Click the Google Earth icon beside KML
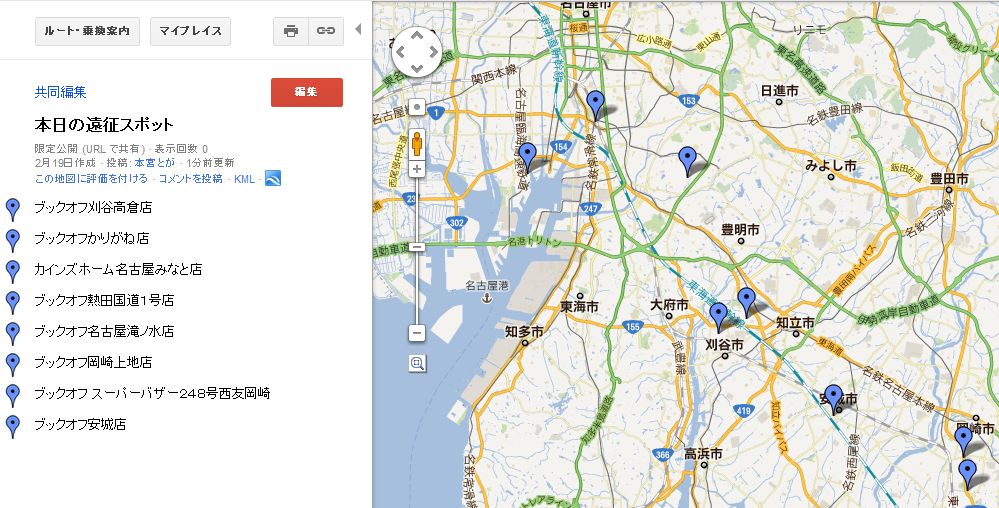 point(273,178)
